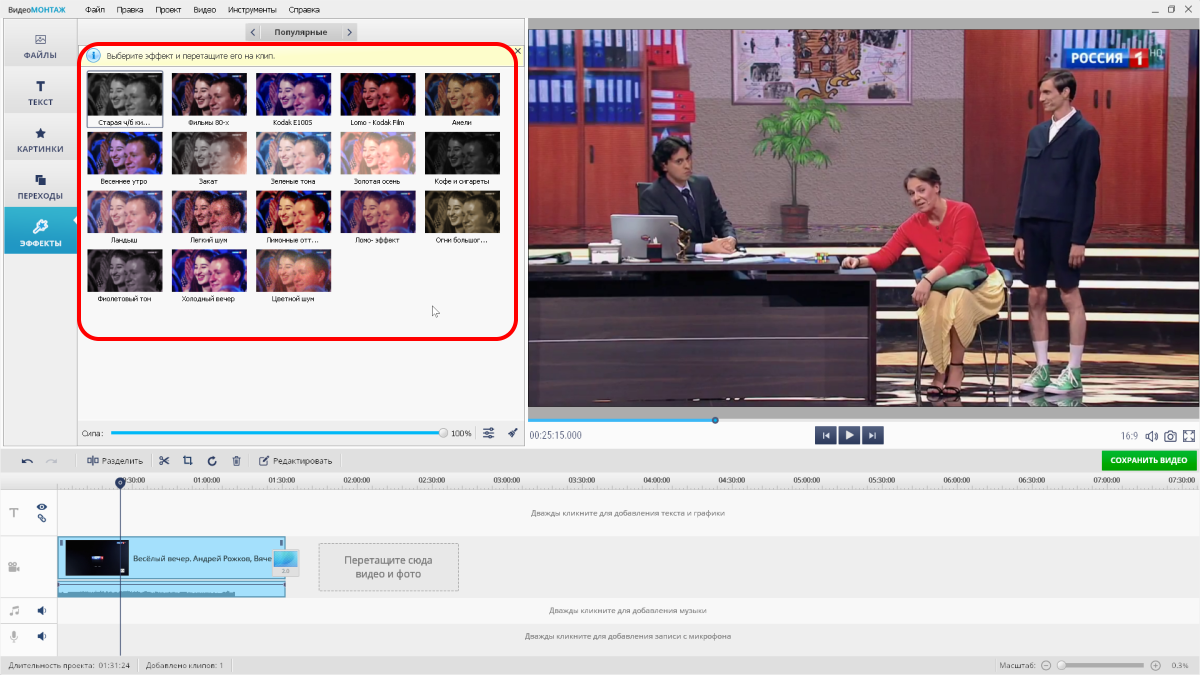Click the transition block after the clip

(286, 562)
